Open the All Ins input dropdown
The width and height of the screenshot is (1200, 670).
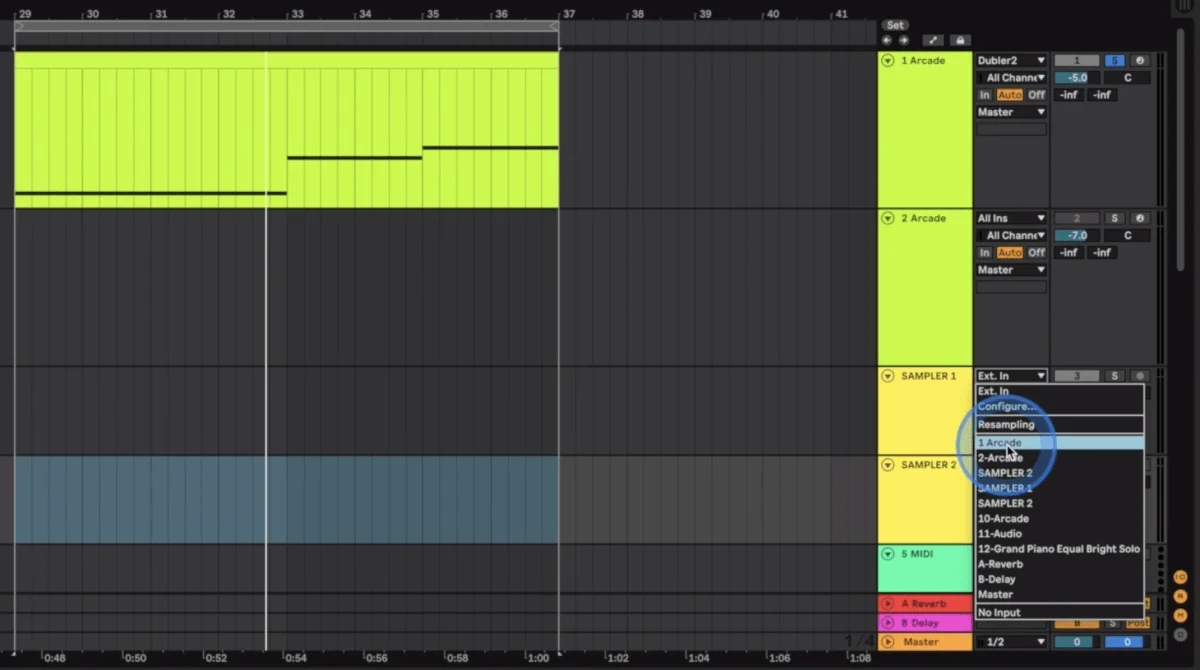1012,218
